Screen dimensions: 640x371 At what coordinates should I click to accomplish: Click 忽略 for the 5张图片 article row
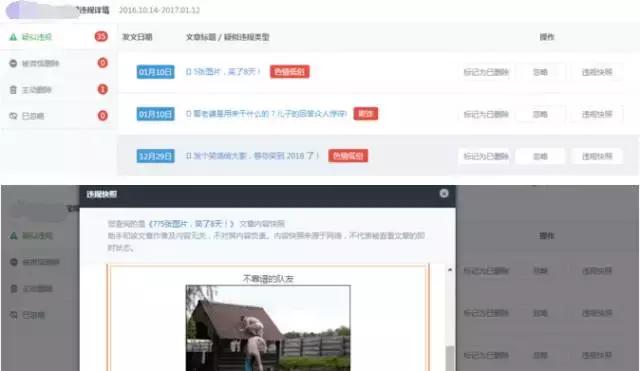tap(540, 72)
